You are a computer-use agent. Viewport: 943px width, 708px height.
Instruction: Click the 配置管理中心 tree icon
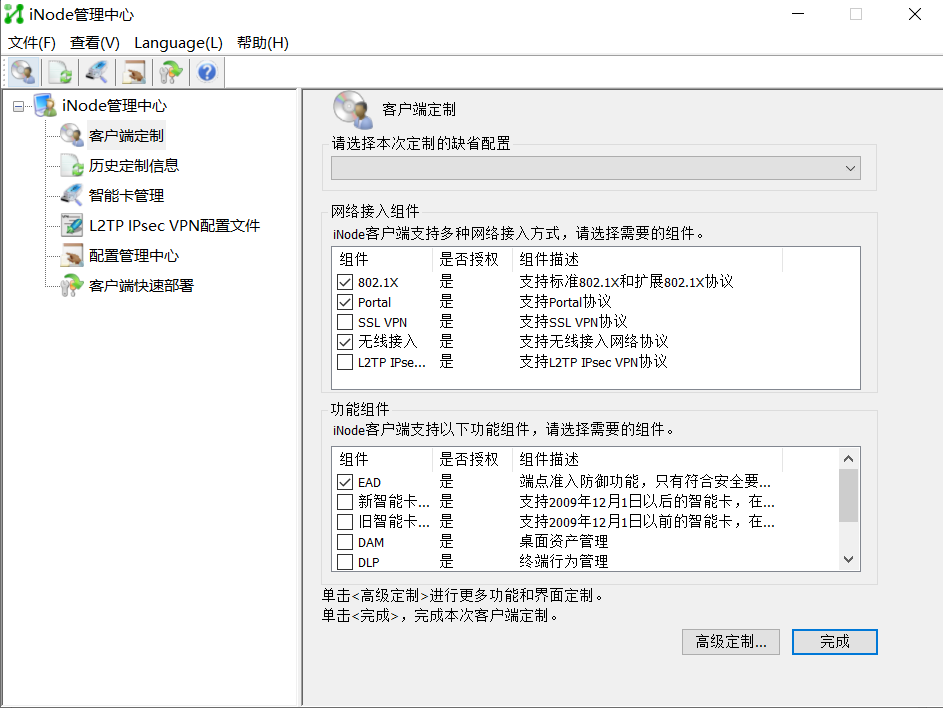pos(72,256)
